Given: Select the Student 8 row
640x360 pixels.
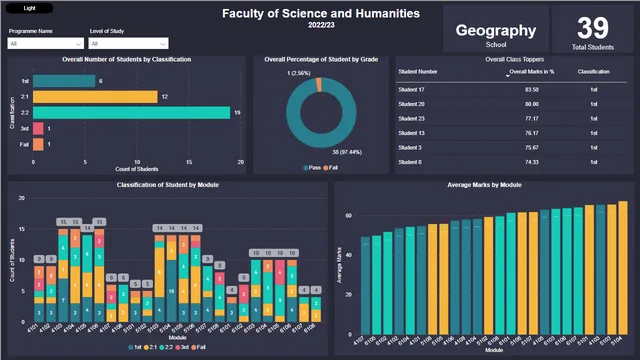Looking at the screenshot, I should point(511,162).
